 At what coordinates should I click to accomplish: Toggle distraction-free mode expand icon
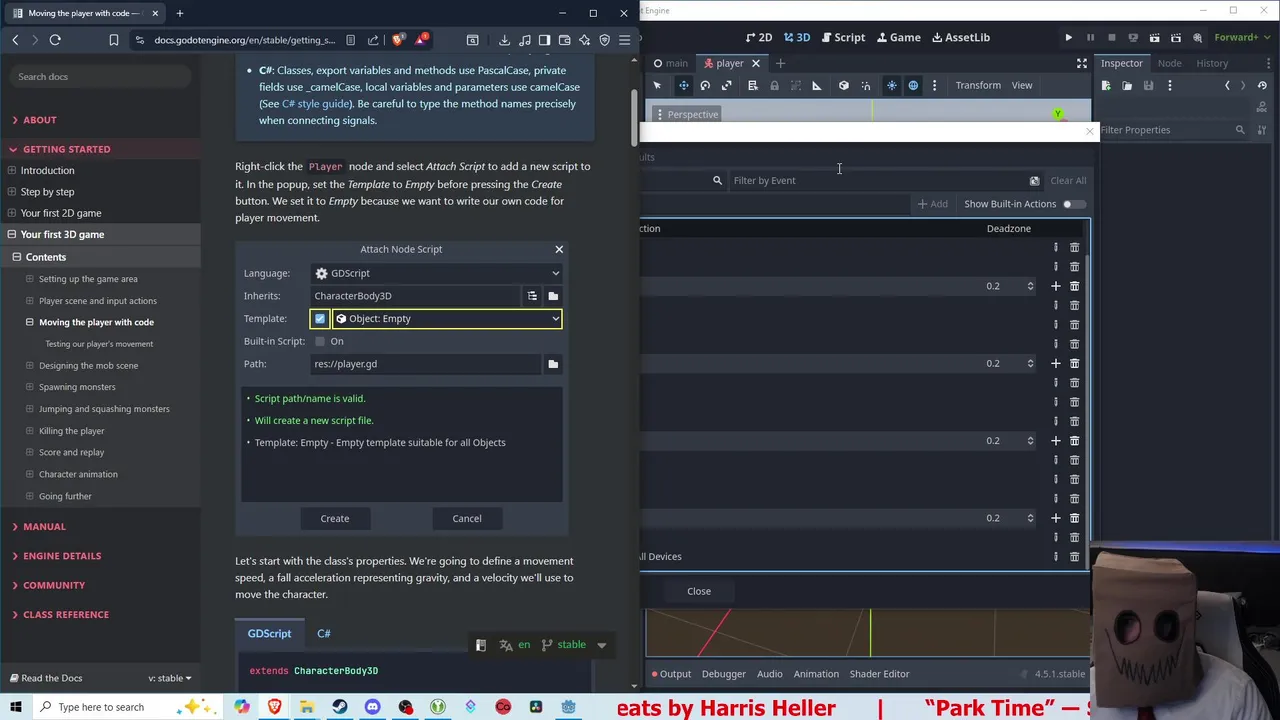(1082, 63)
